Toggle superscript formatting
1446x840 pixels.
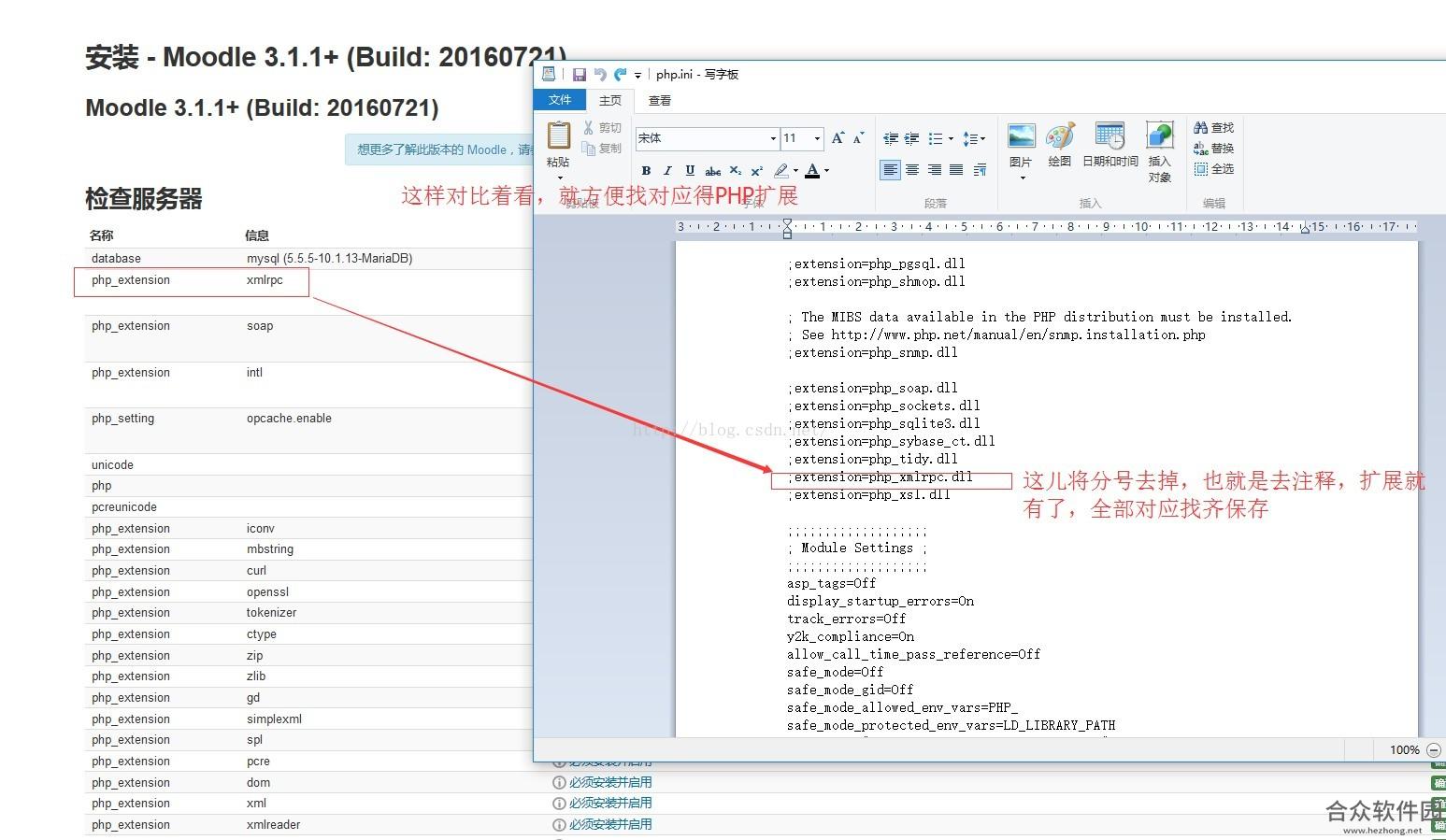tap(757, 170)
